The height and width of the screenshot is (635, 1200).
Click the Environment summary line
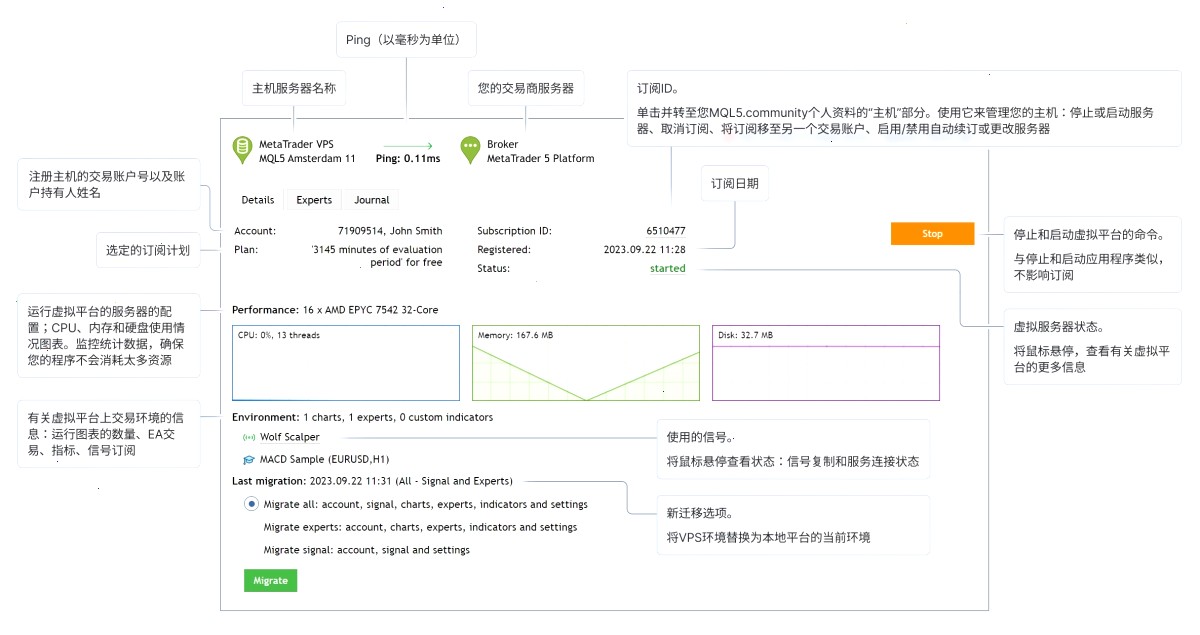(362, 417)
